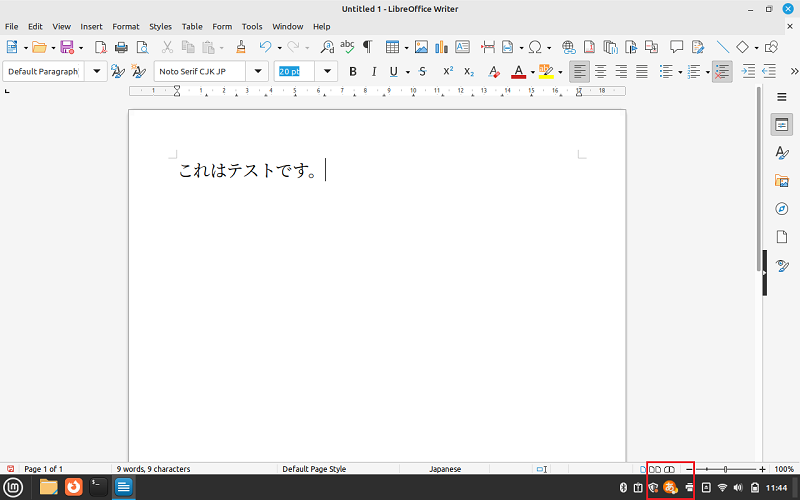This screenshot has width=800, height=500.
Task: Insert Text Box icon
Action: click(x=462, y=47)
